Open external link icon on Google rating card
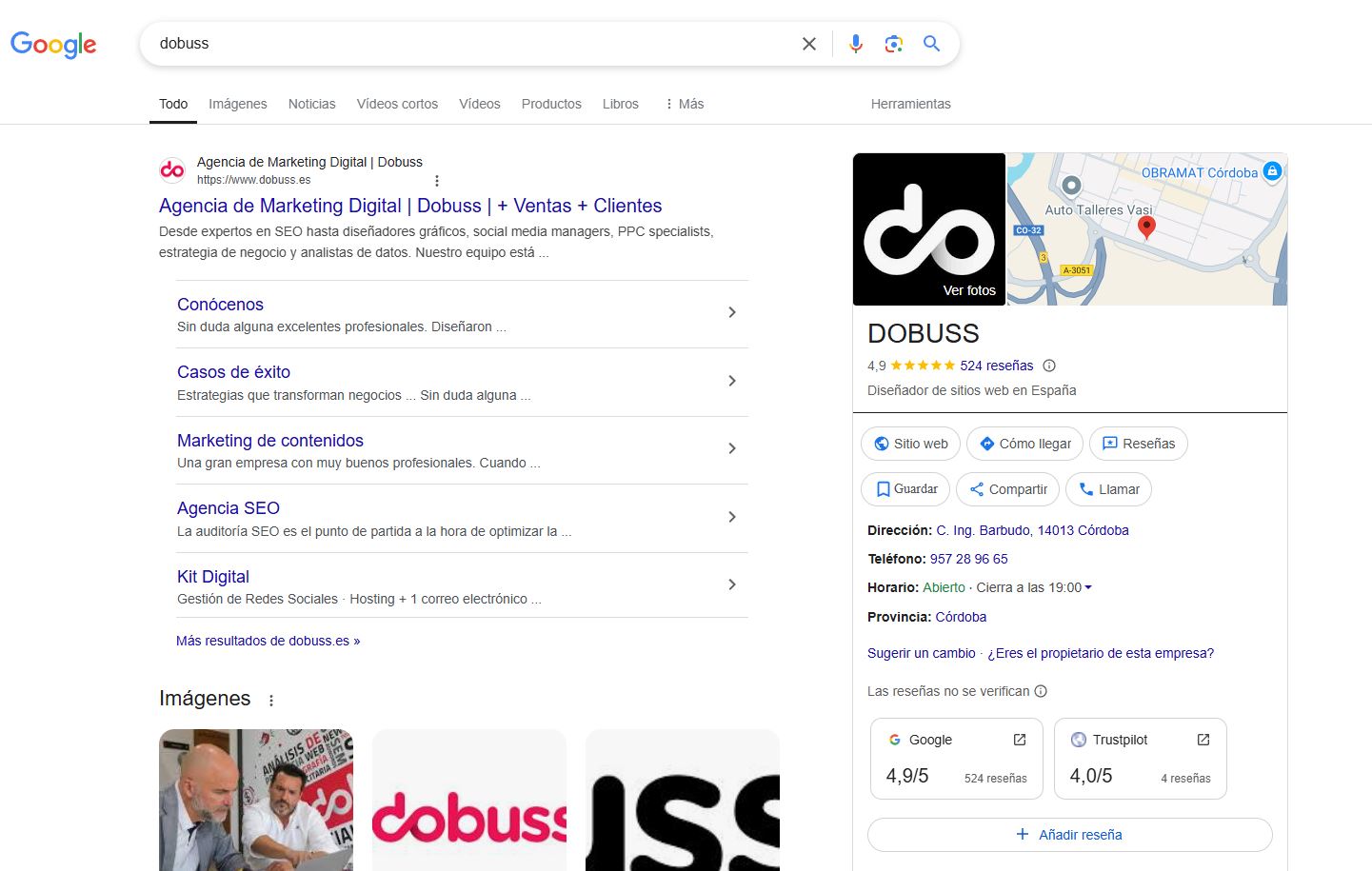 point(1020,740)
